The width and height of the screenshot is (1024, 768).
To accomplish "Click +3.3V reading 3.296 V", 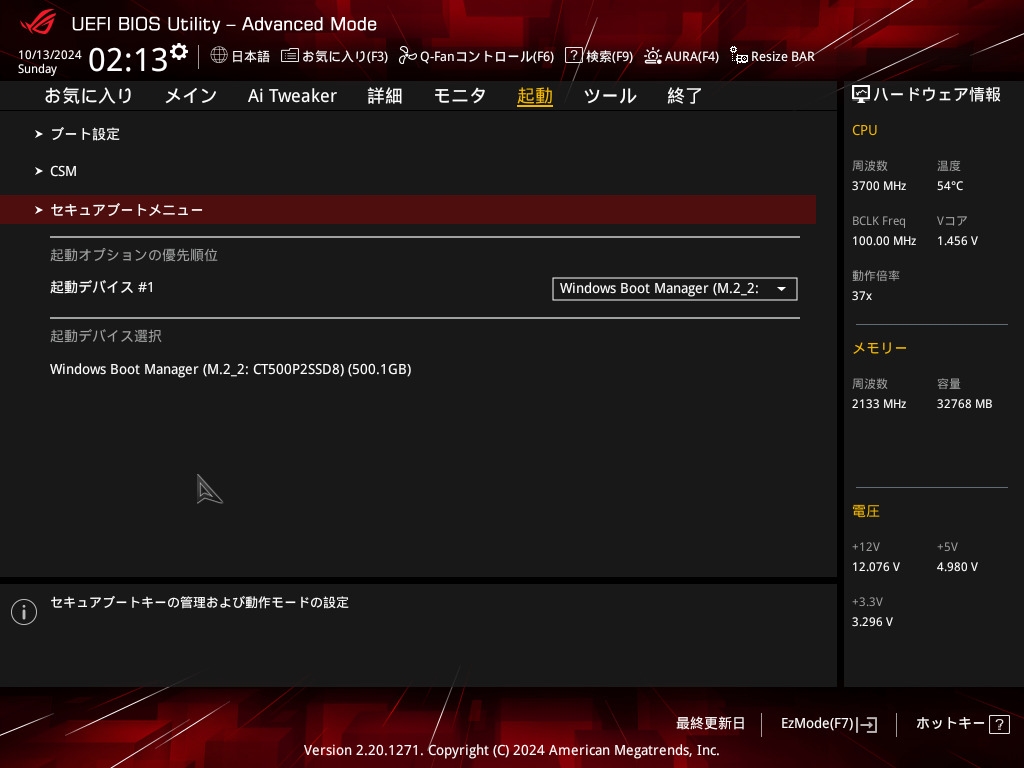I will [x=872, y=622].
